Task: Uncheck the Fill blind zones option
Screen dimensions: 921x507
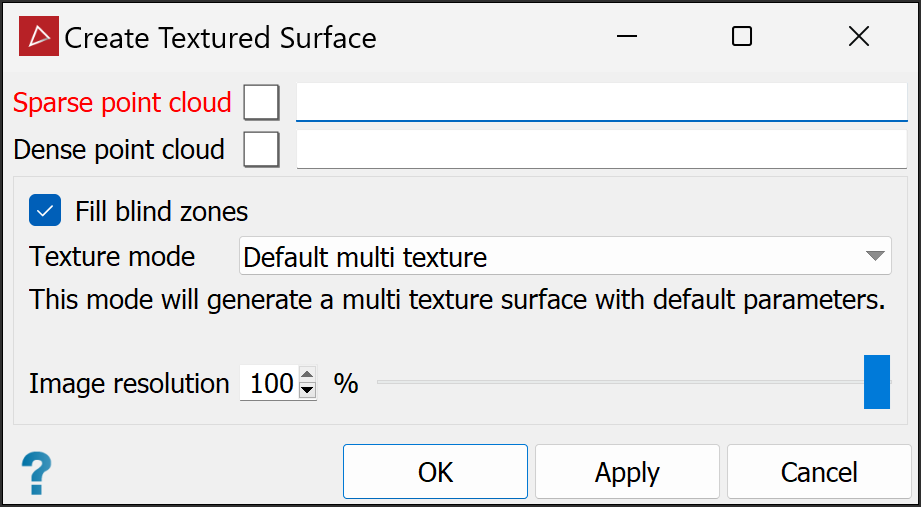Action: point(45,211)
